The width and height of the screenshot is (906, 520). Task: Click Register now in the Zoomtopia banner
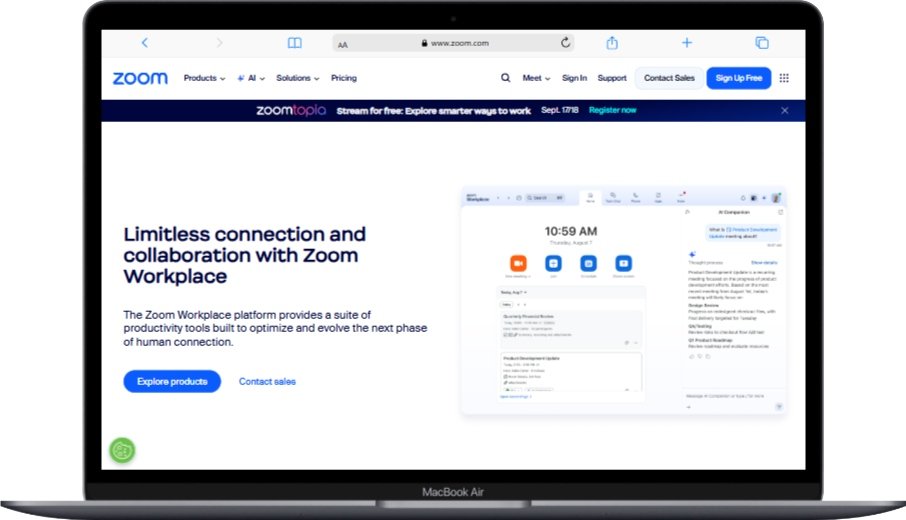tap(612, 110)
